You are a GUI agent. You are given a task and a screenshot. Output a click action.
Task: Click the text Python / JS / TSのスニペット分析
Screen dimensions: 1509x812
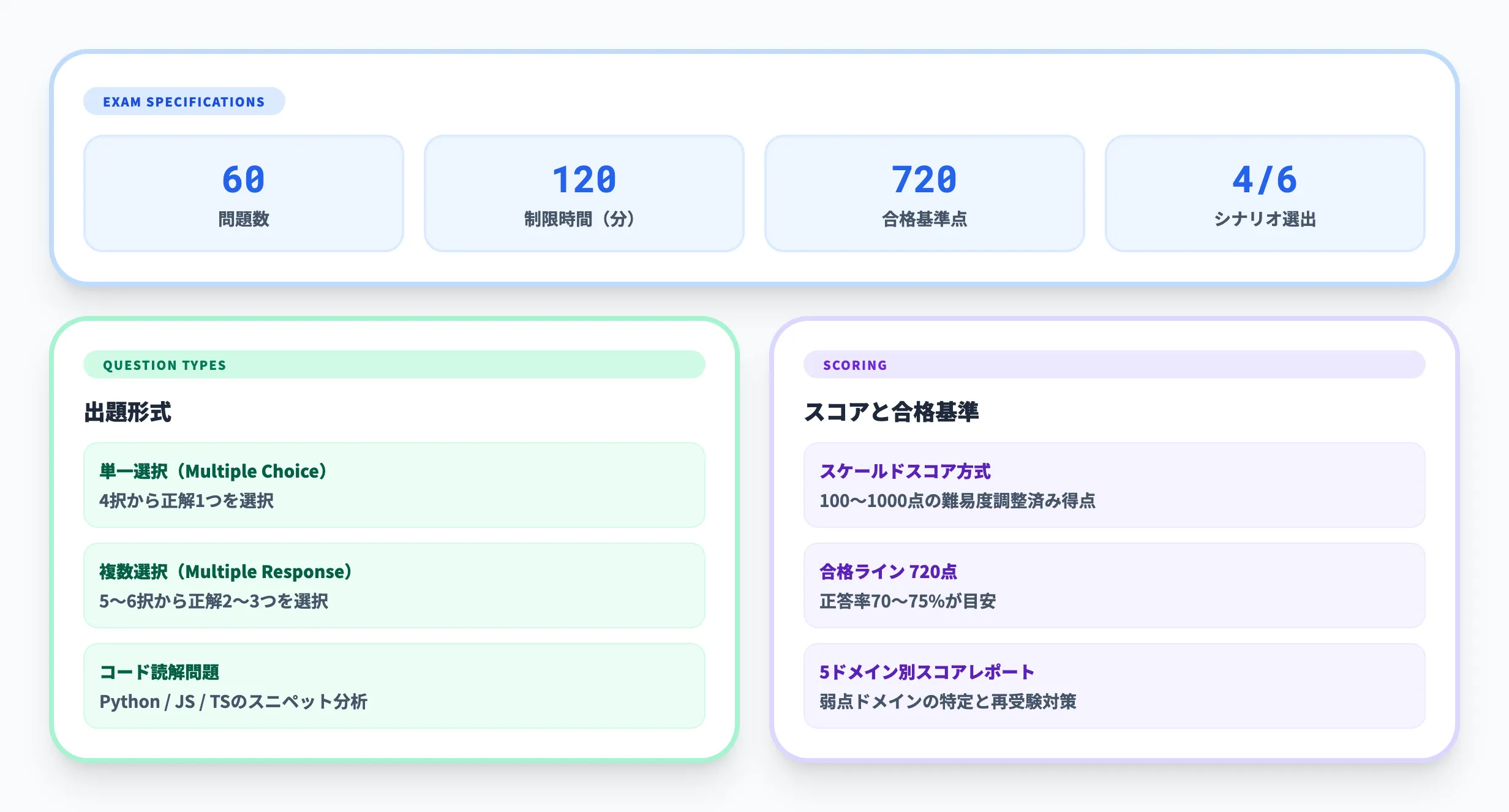233,702
